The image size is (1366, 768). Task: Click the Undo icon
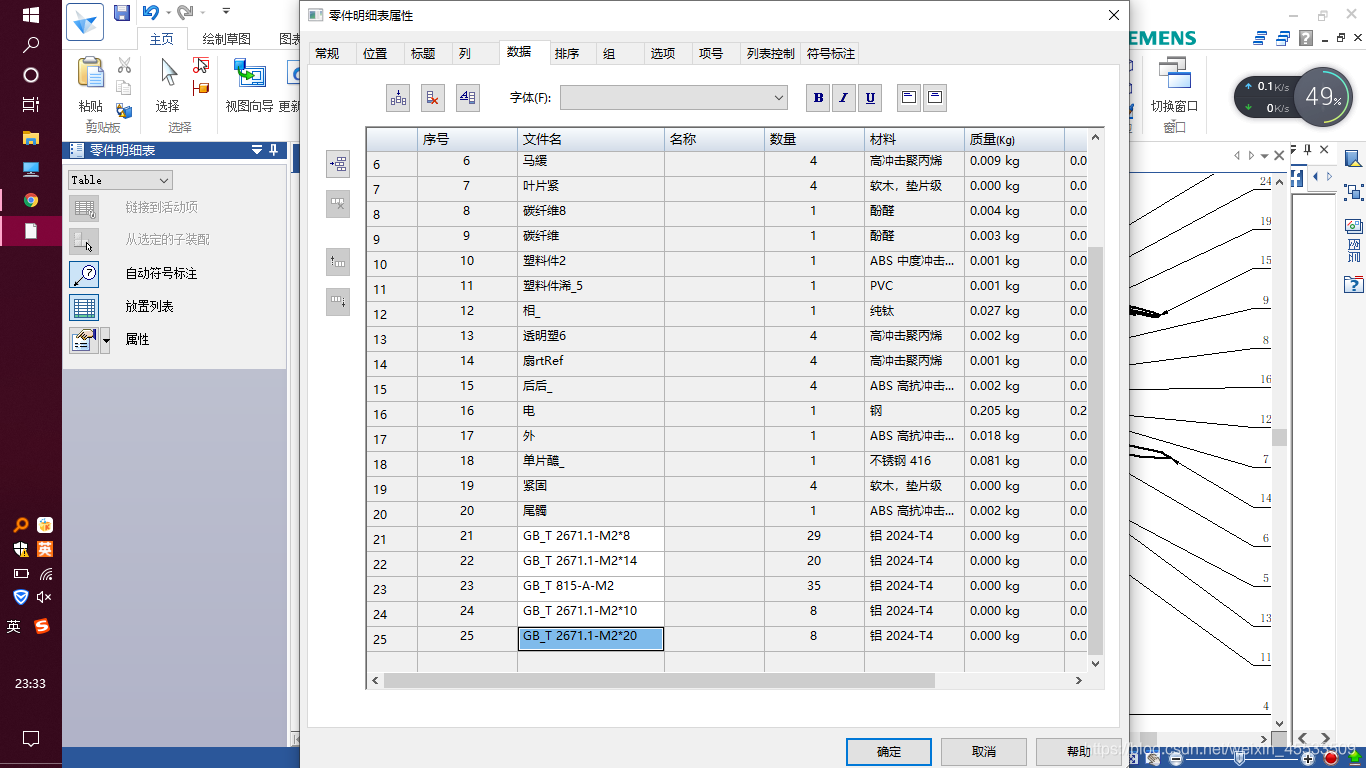[150, 12]
